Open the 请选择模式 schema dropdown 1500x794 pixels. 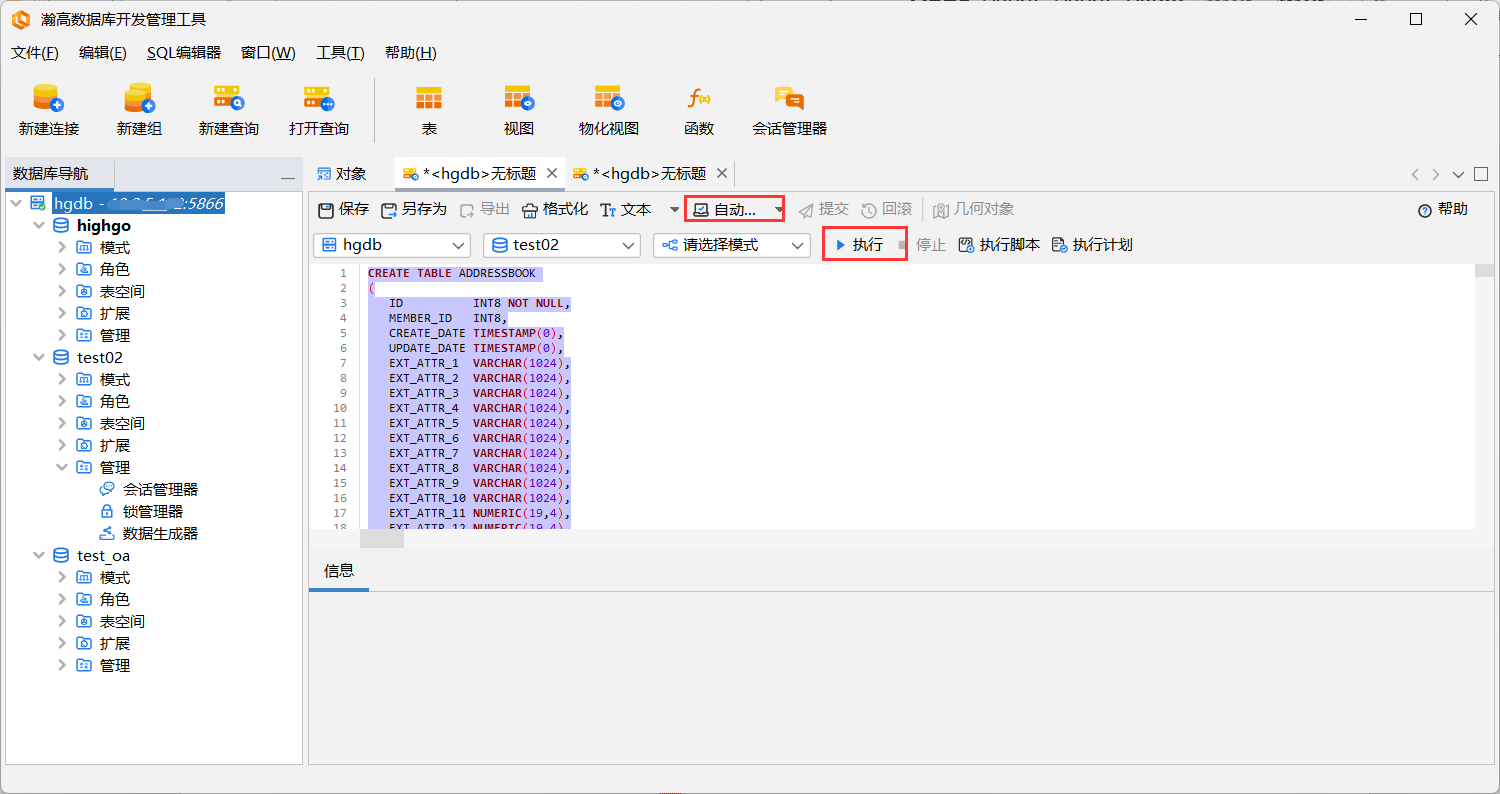[x=731, y=245]
